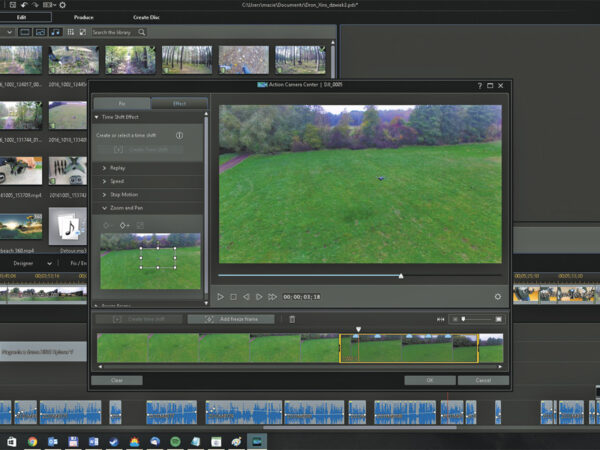Adjust the timeline zoom slider handle

pos(463,319)
